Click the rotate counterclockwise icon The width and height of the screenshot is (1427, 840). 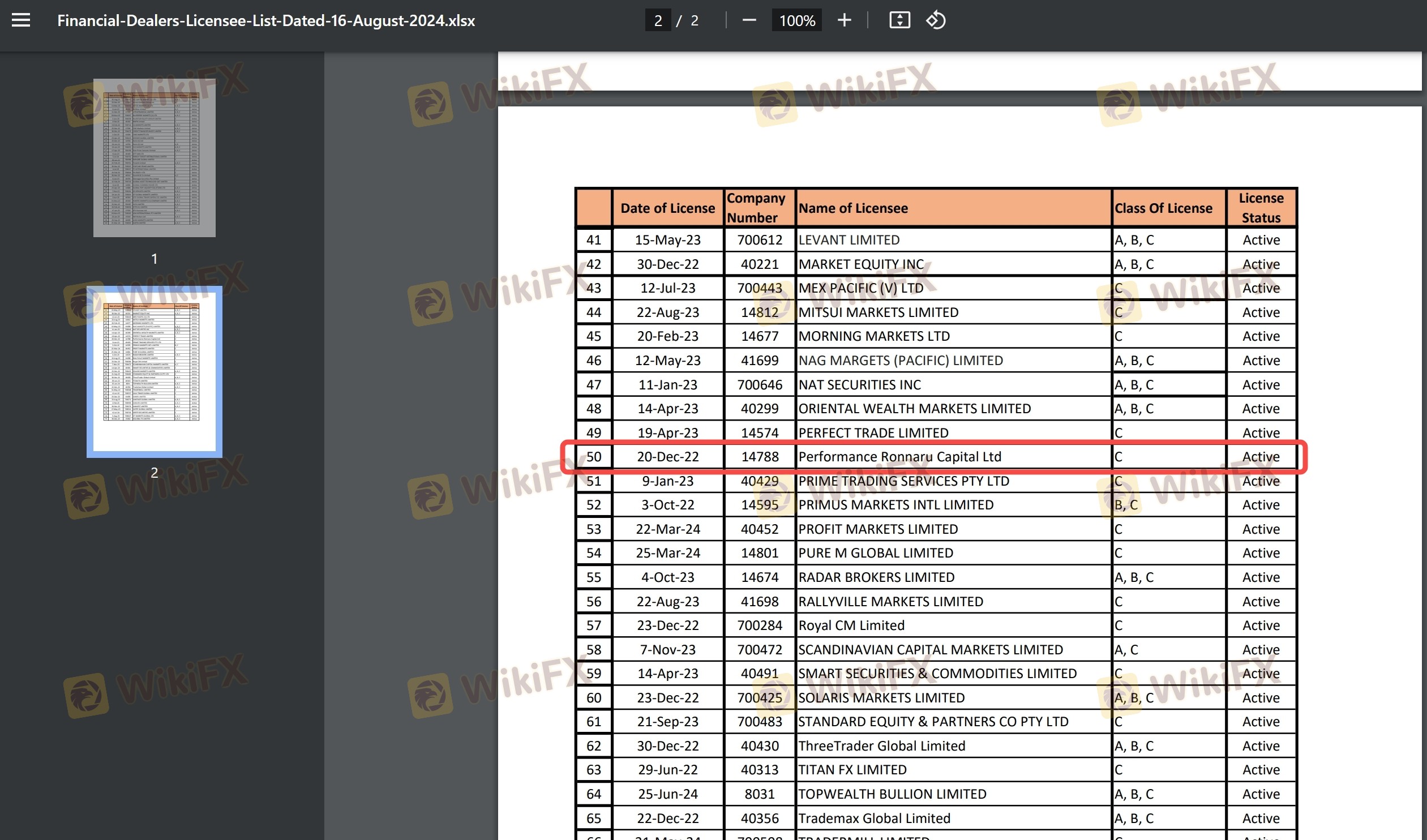pyautogui.click(x=936, y=21)
